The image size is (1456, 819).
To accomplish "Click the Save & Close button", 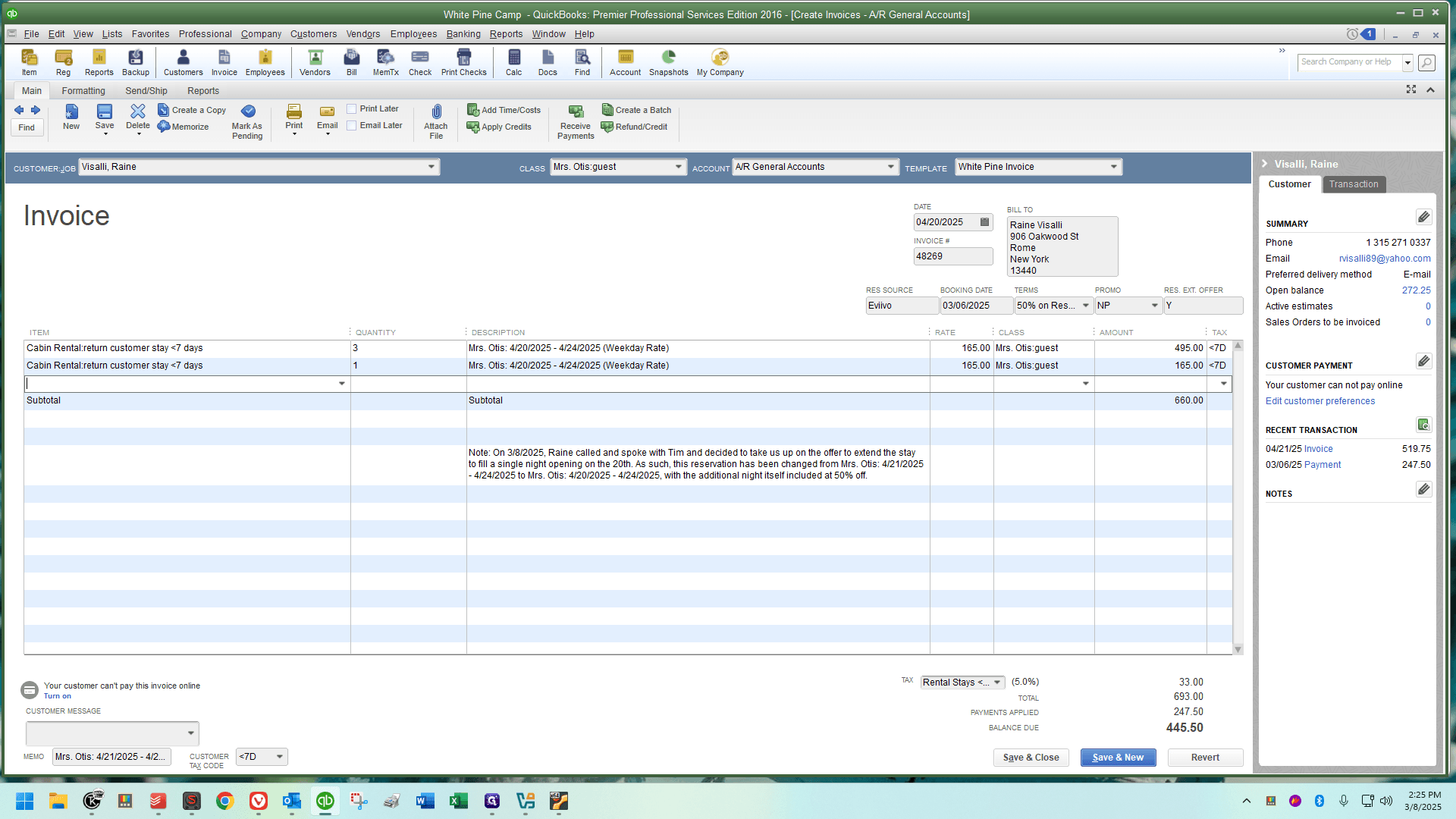I will [x=1031, y=758].
